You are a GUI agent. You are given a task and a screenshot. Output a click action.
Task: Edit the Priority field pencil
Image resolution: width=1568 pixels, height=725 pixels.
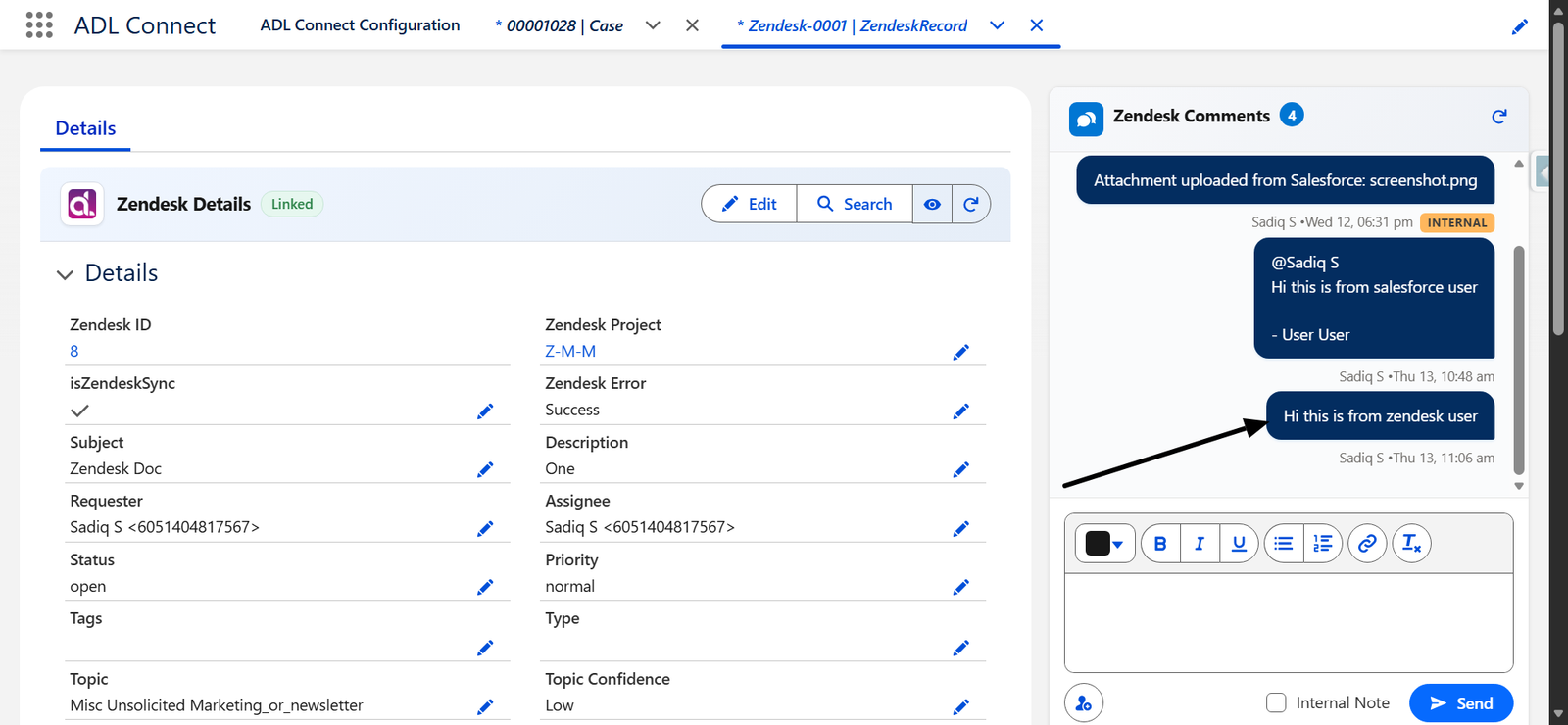click(x=960, y=588)
